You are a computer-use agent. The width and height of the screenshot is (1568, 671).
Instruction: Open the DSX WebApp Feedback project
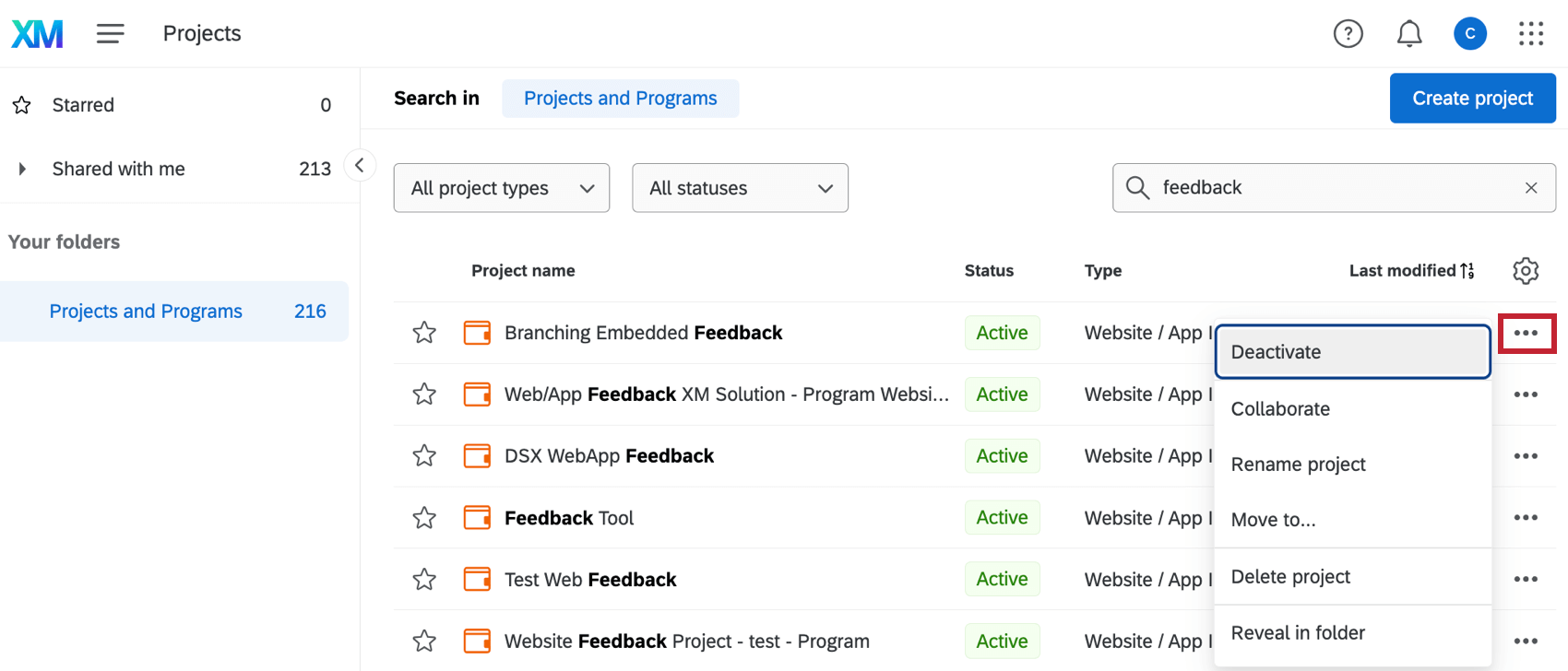point(609,456)
